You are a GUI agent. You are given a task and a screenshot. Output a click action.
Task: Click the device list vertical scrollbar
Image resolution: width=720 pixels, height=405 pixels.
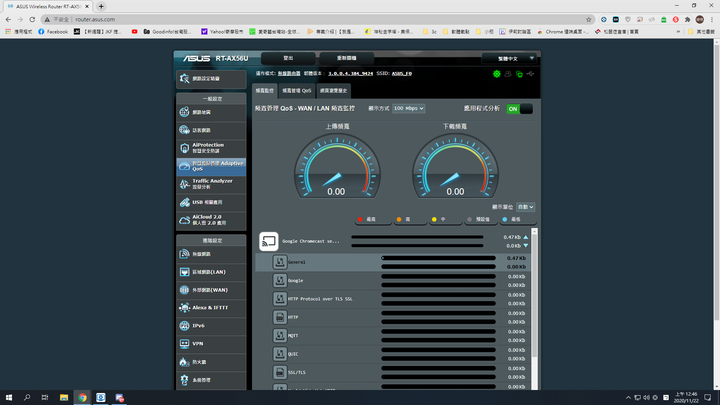(534, 294)
